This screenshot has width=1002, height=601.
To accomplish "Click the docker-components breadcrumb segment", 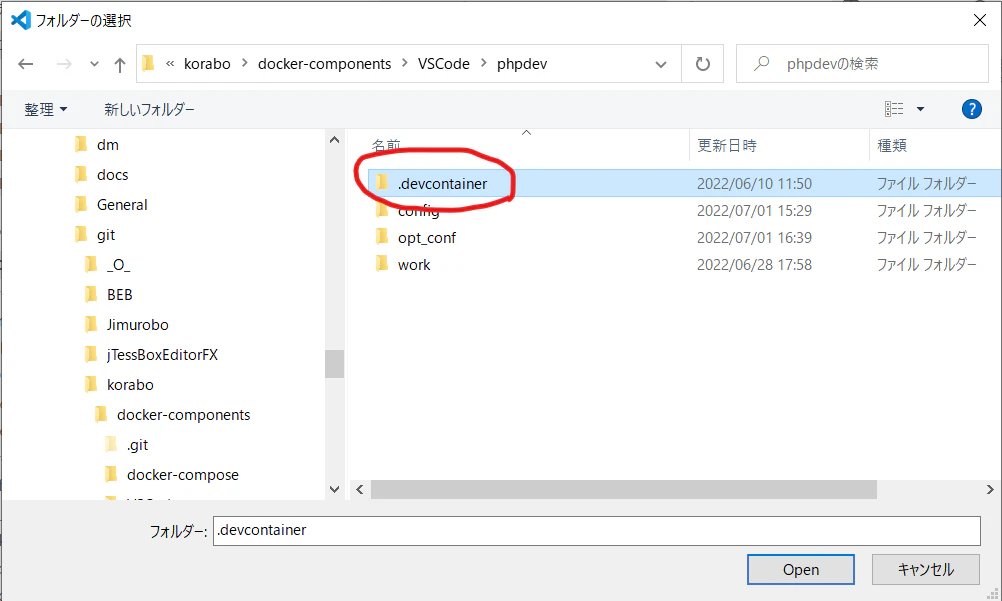I will [324, 64].
